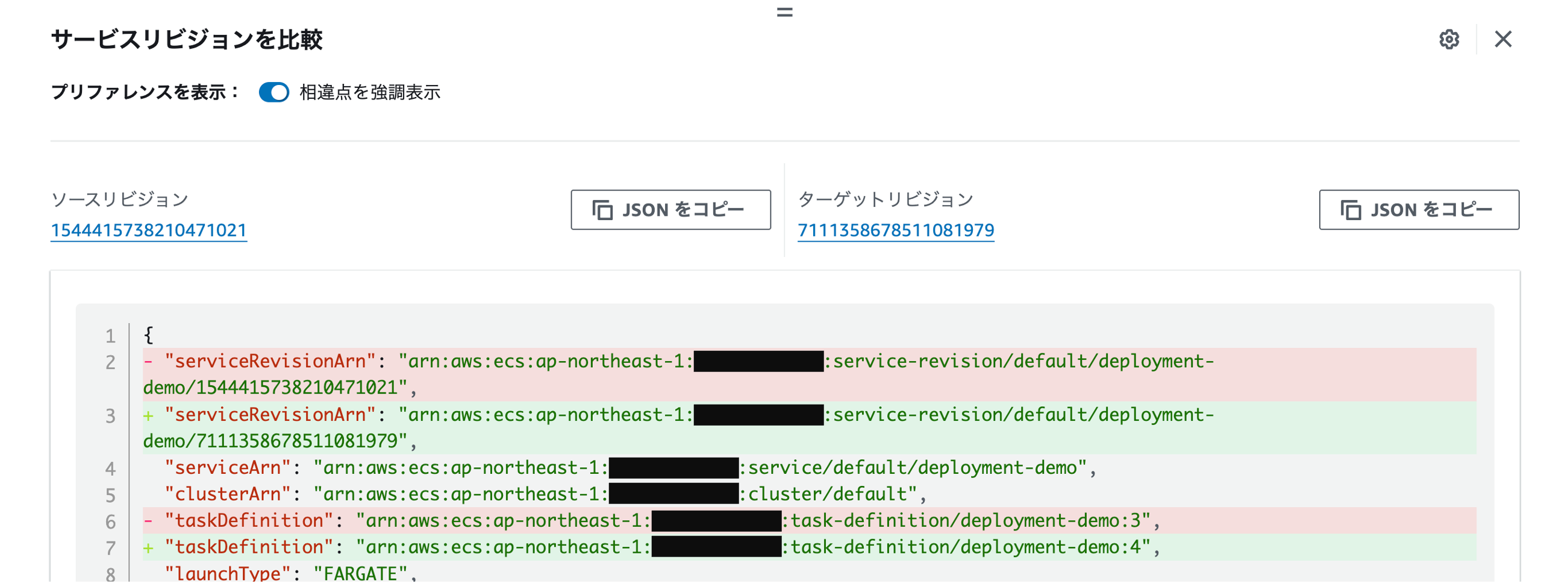Open source revision link 1544415738210471021
Screen dimensions: 1568x583
149,231
